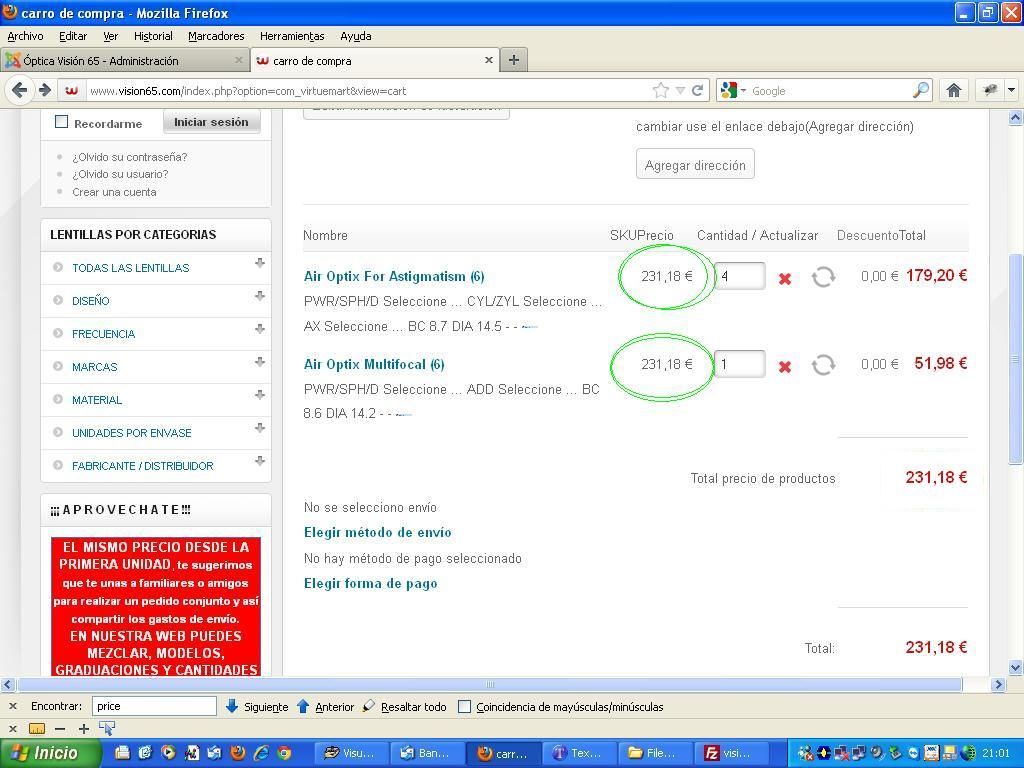Click the element selector icon on add-on bar

click(x=106, y=728)
